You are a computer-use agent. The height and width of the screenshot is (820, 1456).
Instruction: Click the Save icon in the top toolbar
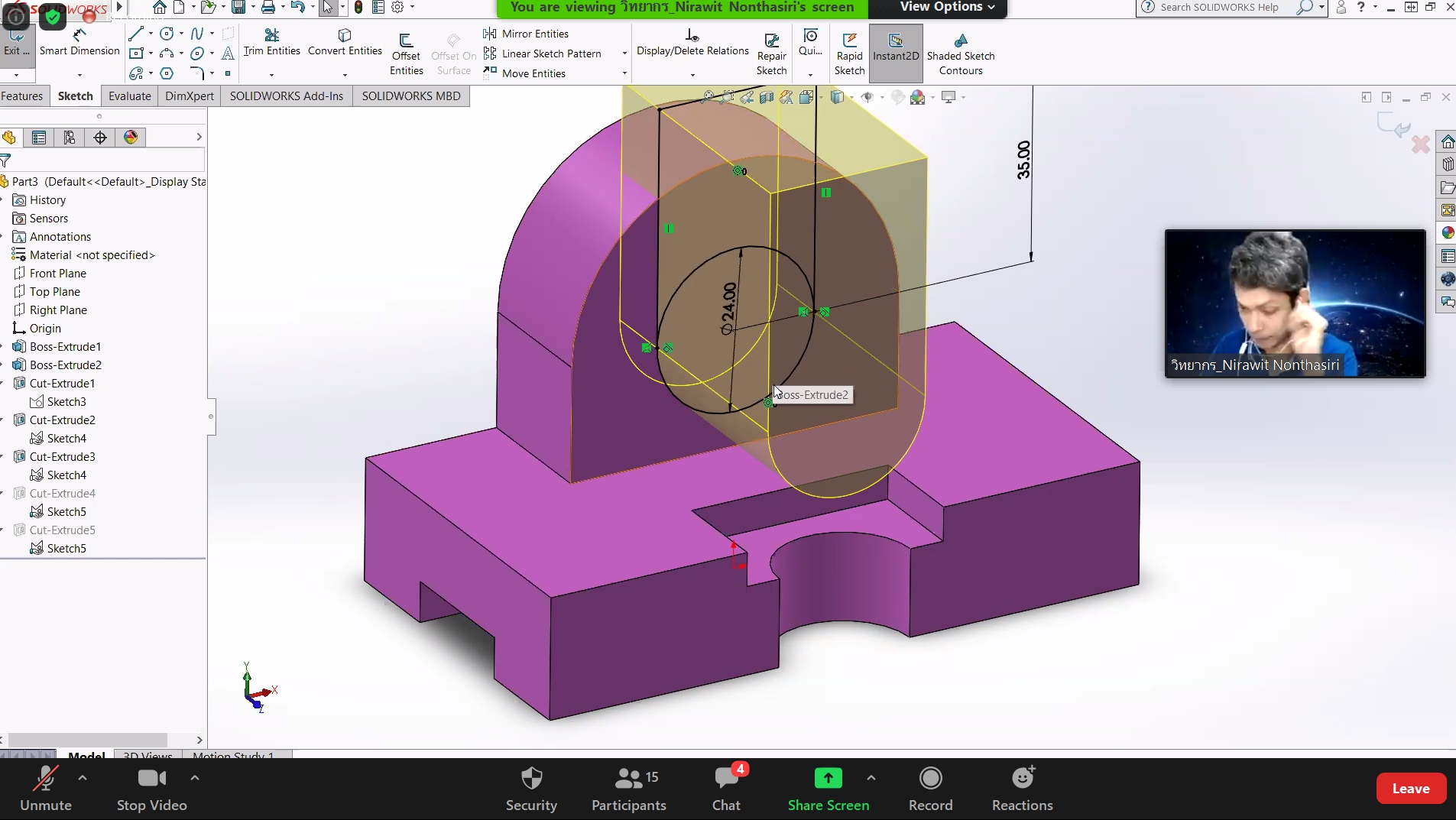pyautogui.click(x=238, y=8)
